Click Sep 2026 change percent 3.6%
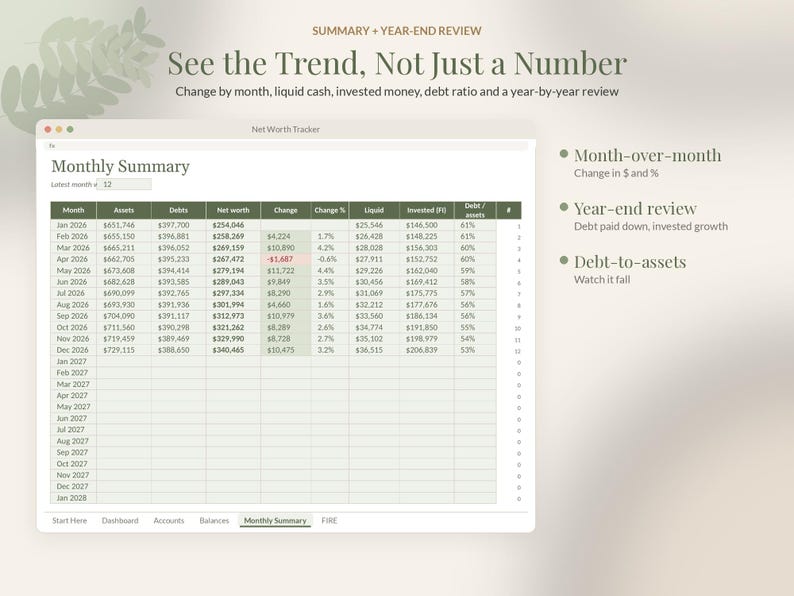 [330, 316]
